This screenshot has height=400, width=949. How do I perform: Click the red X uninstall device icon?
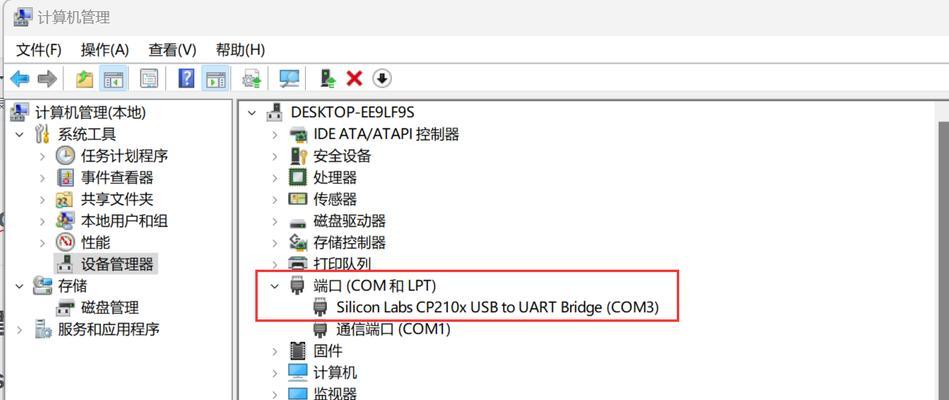[x=354, y=78]
